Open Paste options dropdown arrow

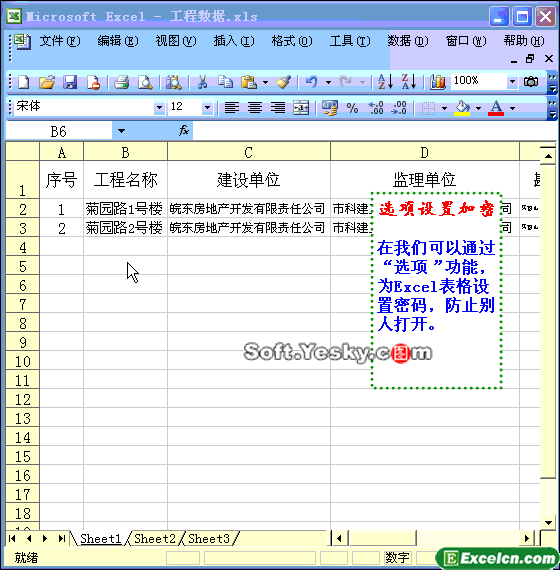[x=265, y=82]
